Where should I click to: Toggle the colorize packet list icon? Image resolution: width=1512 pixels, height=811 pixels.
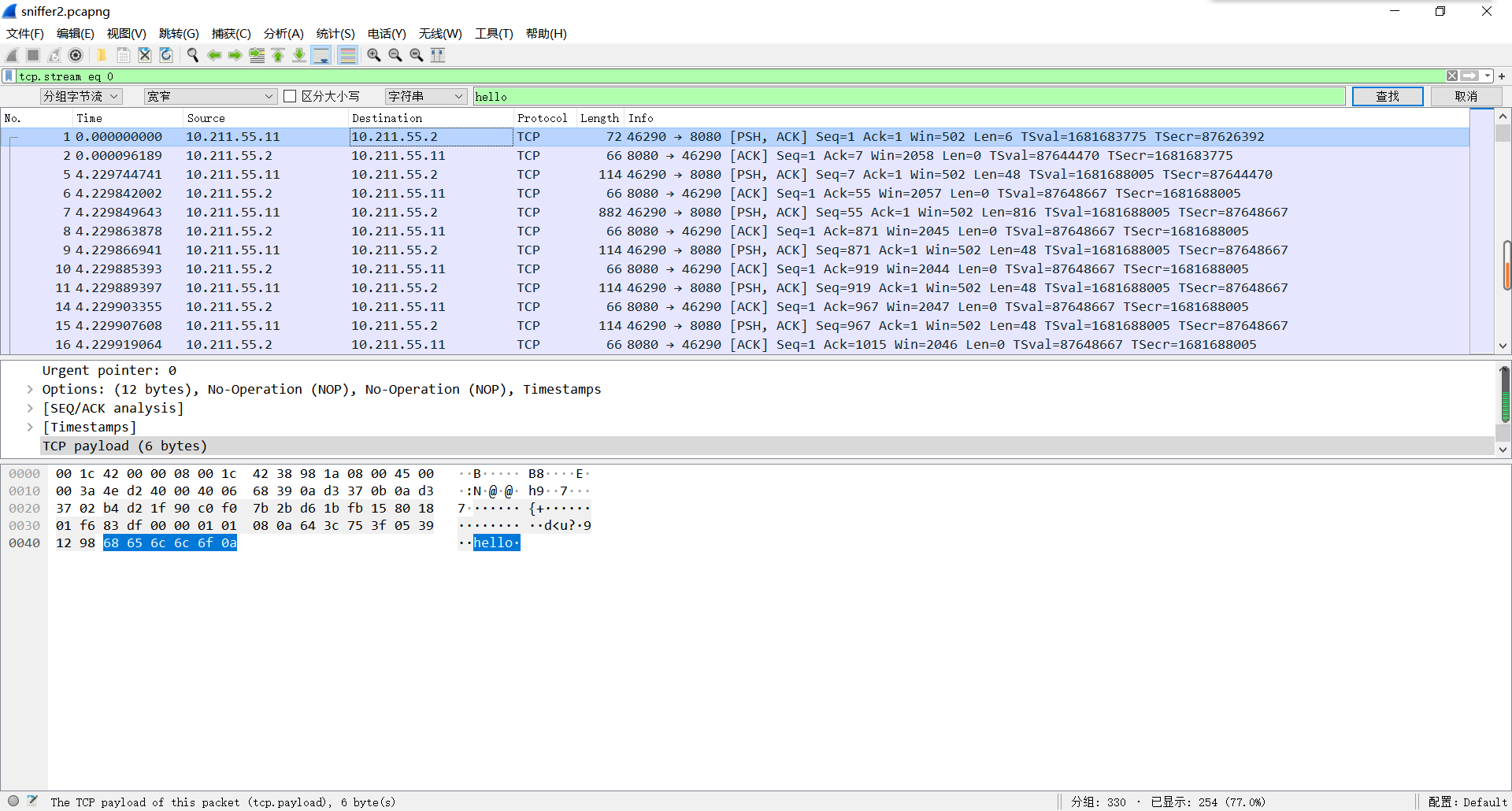point(347,55)
